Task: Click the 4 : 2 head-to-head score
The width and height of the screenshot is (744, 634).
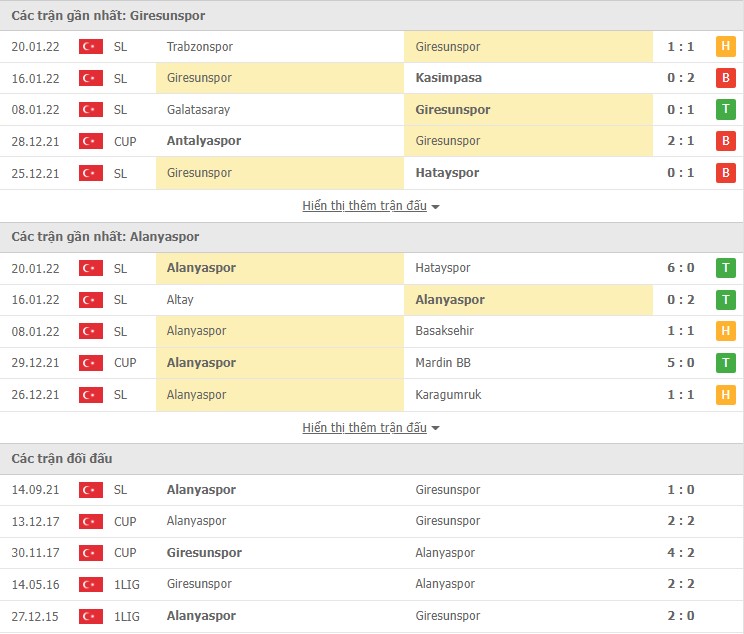Action: 680,553
